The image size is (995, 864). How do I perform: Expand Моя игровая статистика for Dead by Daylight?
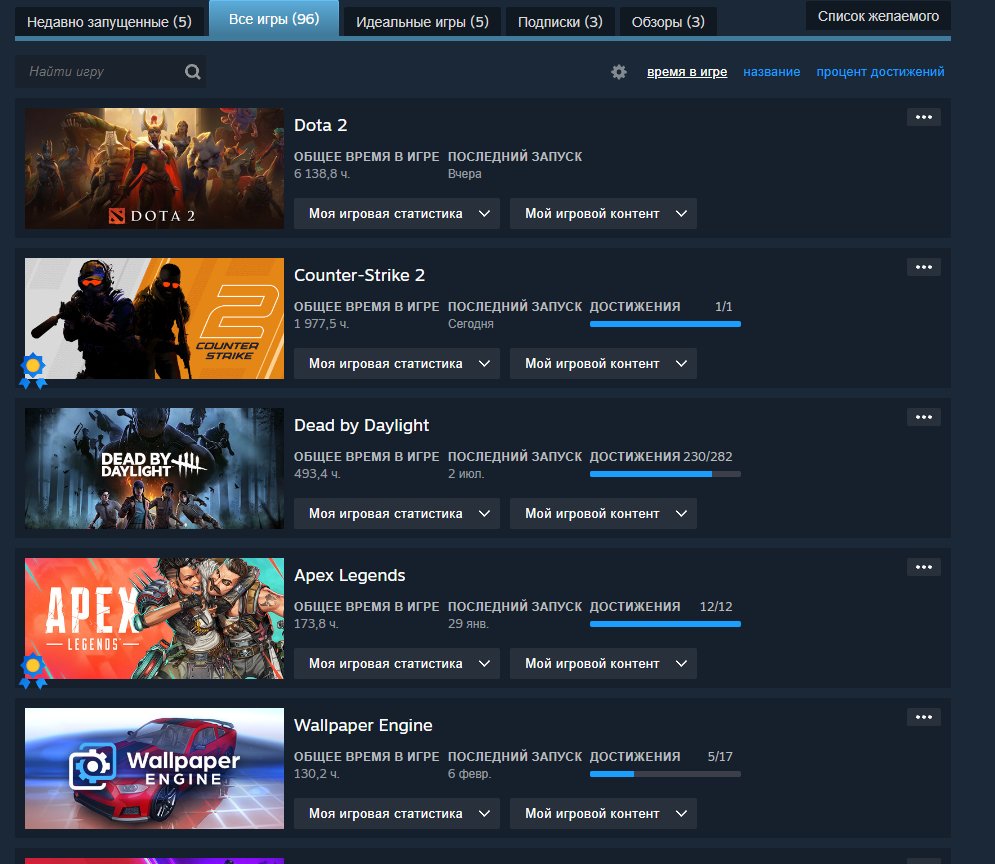point(397,514)
